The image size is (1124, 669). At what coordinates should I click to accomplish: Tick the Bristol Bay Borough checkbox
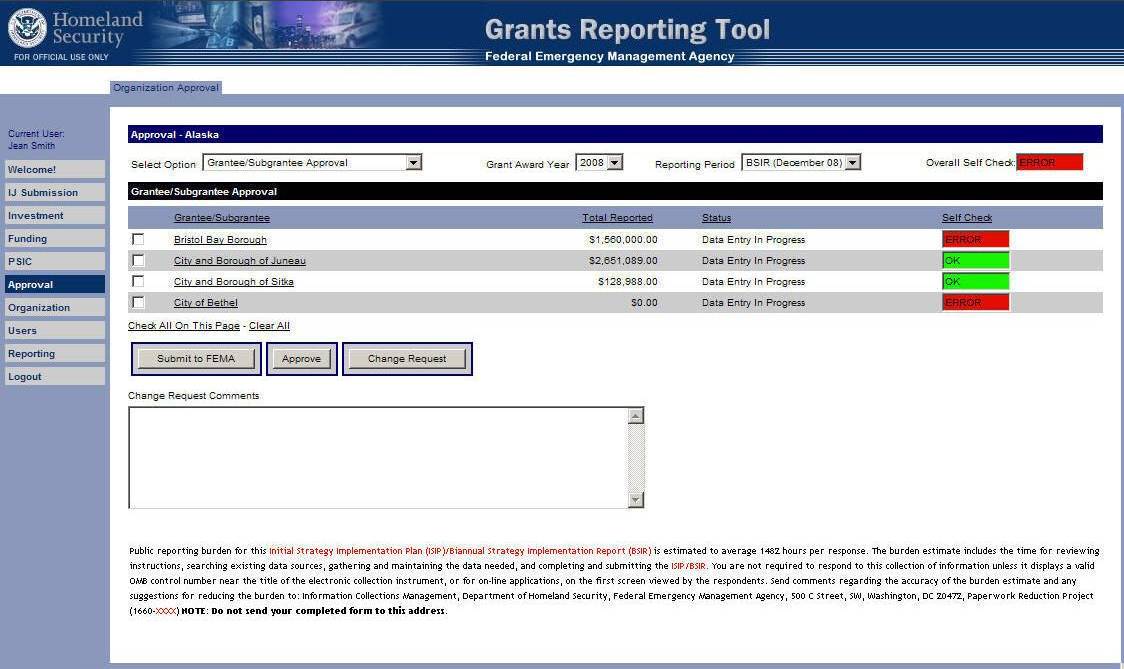138,239
